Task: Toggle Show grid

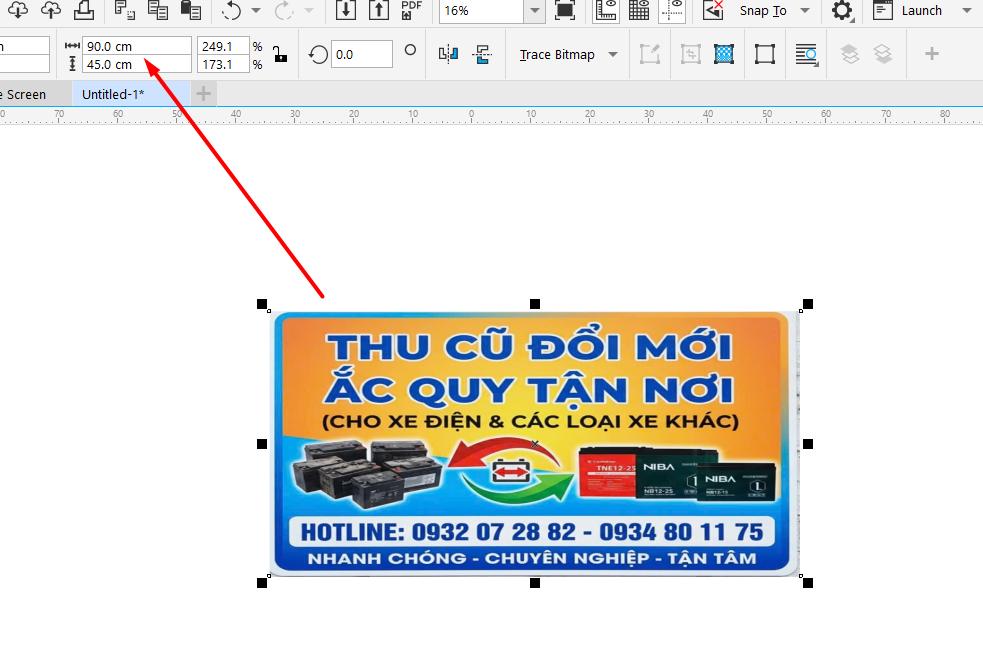Action: click(x=639, y=11)
